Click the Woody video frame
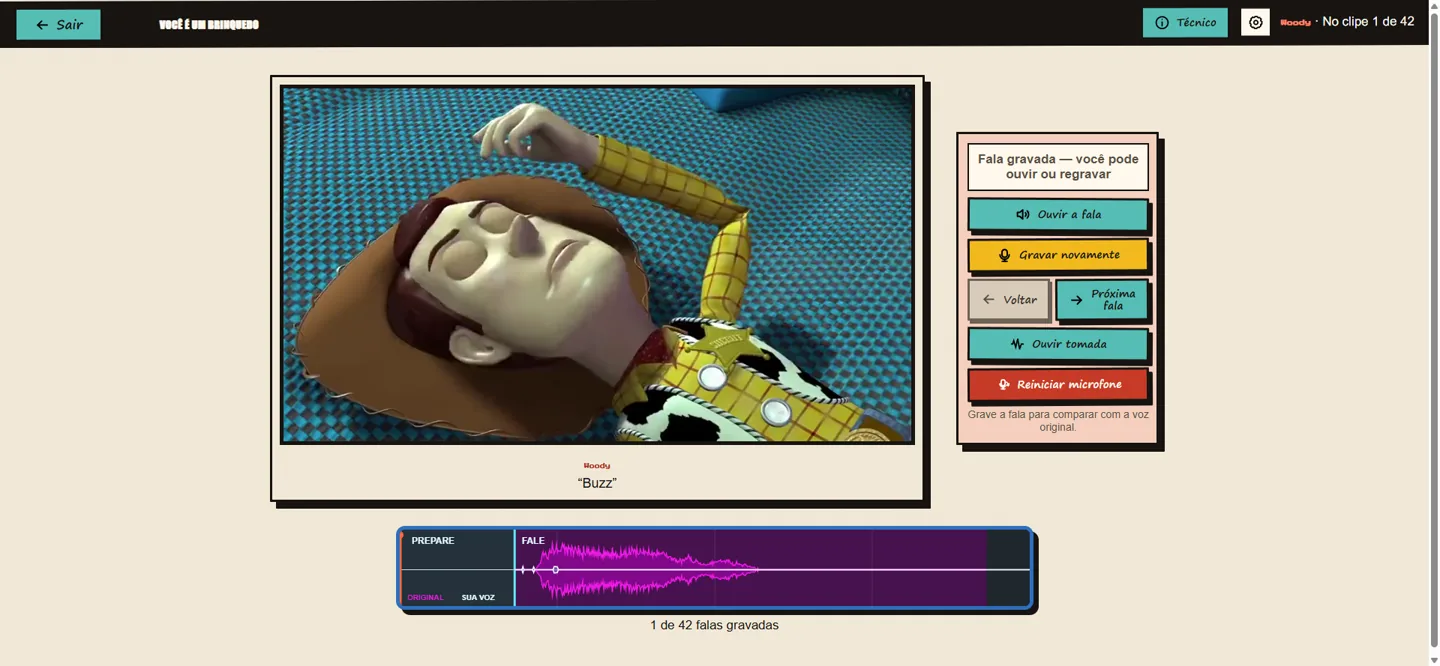Screen dimensions: 1440x666 click(x=597, y=264)
